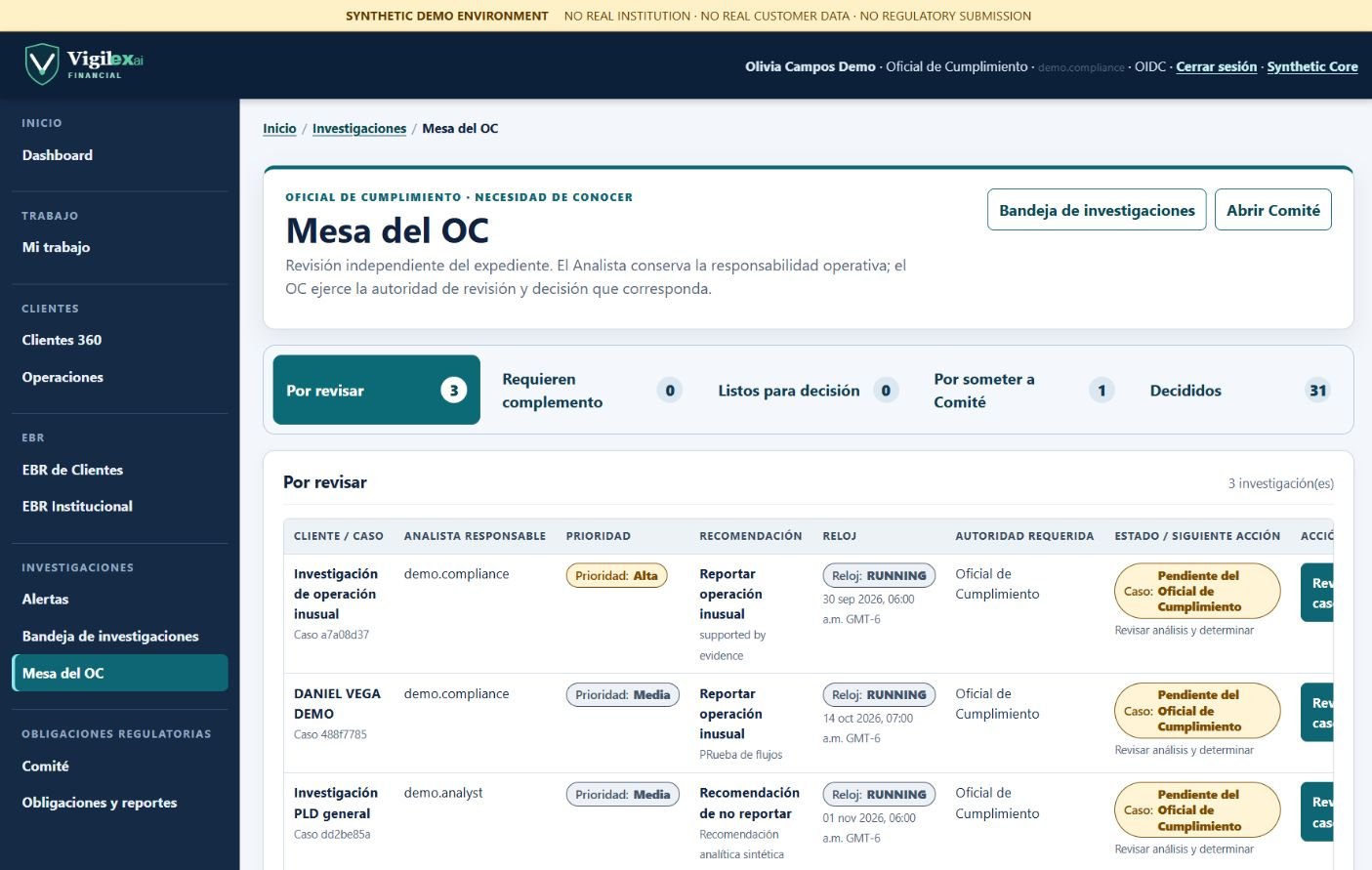The width and height of the screenshot is (1372, 870).
Task: Open Mi trabajo in sidebar
Action: (x=56, y=247)
